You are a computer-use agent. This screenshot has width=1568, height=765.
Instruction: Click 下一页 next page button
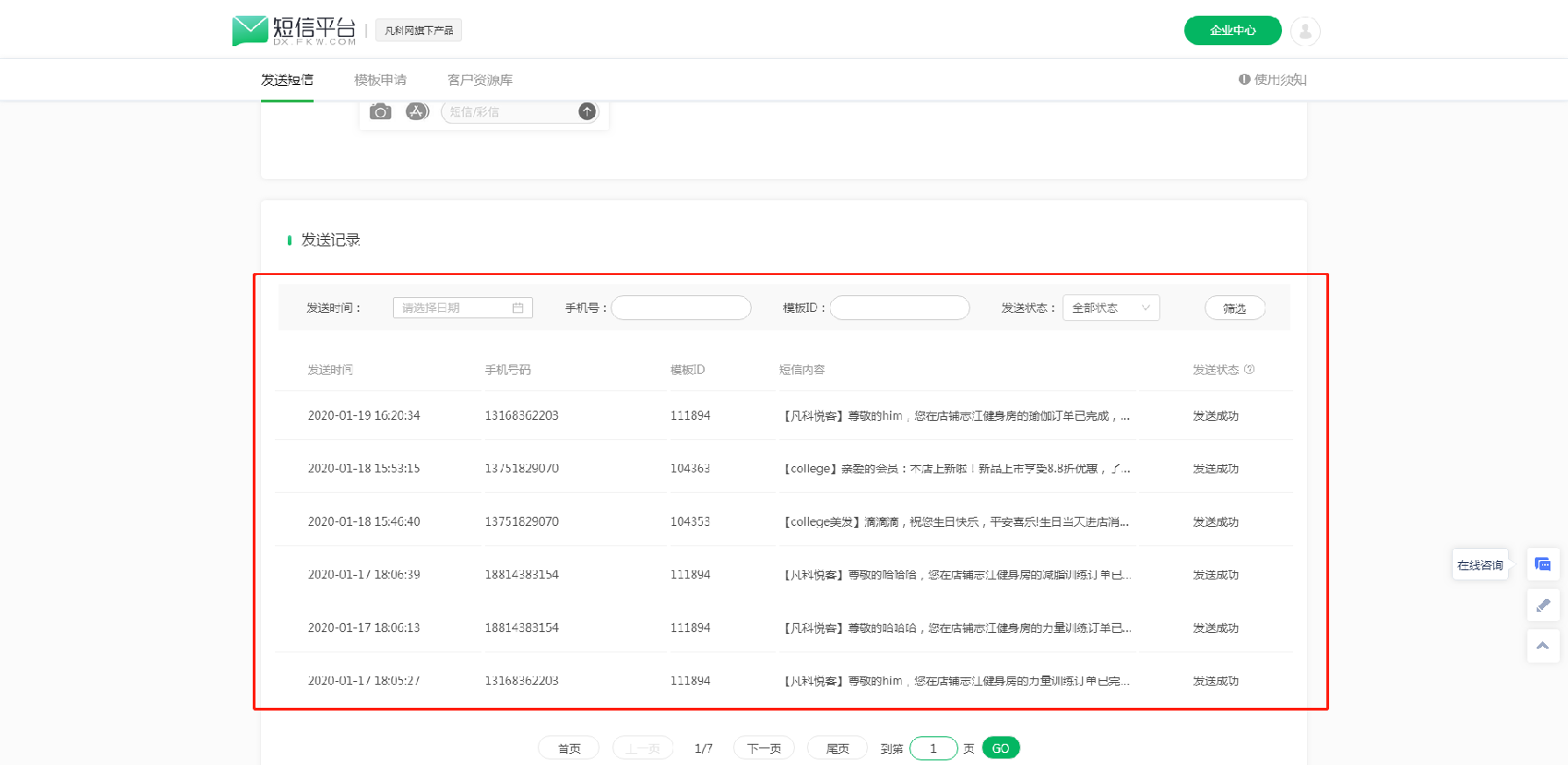click(x=764, y=748)
